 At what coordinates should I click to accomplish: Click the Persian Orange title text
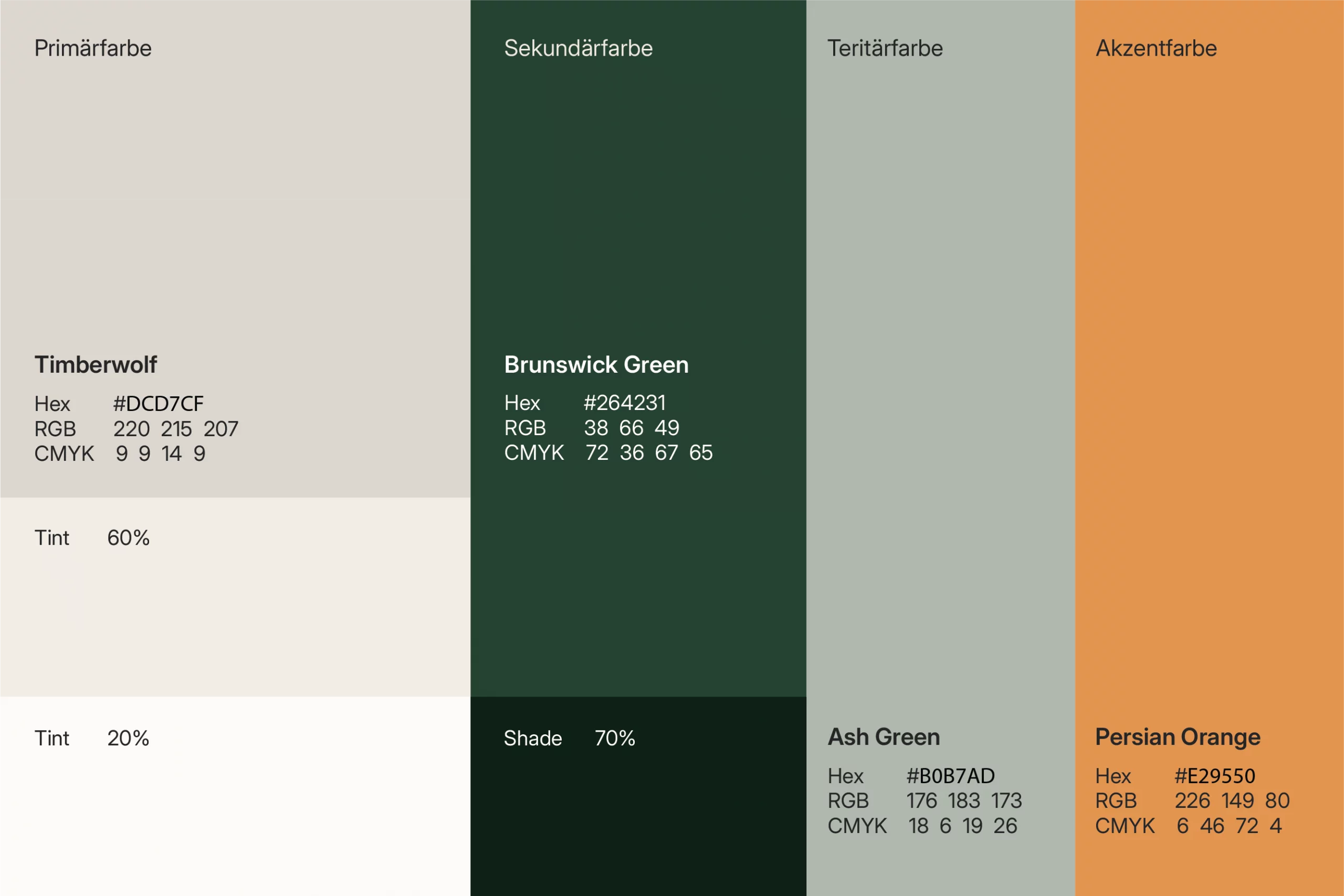(x=1177, y=737)
